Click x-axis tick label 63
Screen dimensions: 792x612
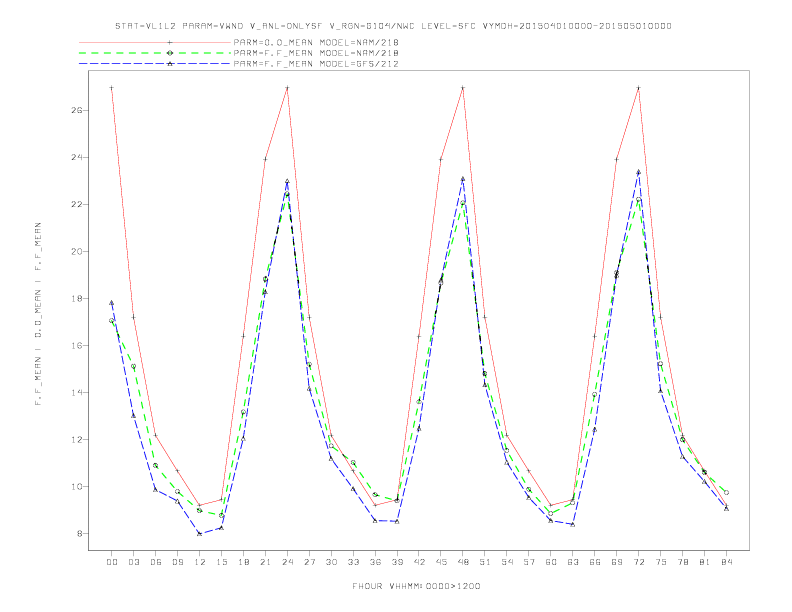coord(573,562)
